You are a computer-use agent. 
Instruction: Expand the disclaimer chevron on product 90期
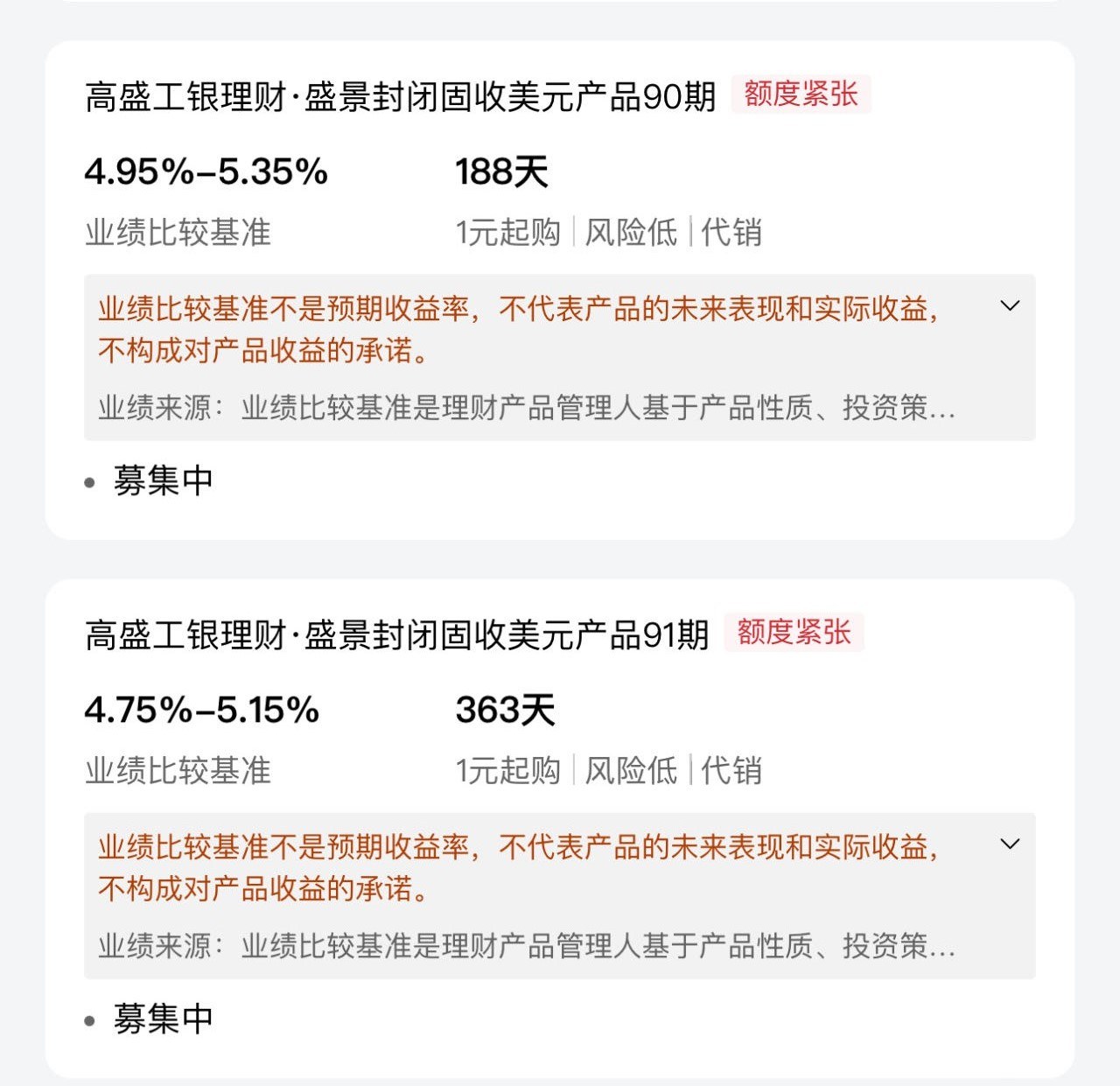point(1010,306)
